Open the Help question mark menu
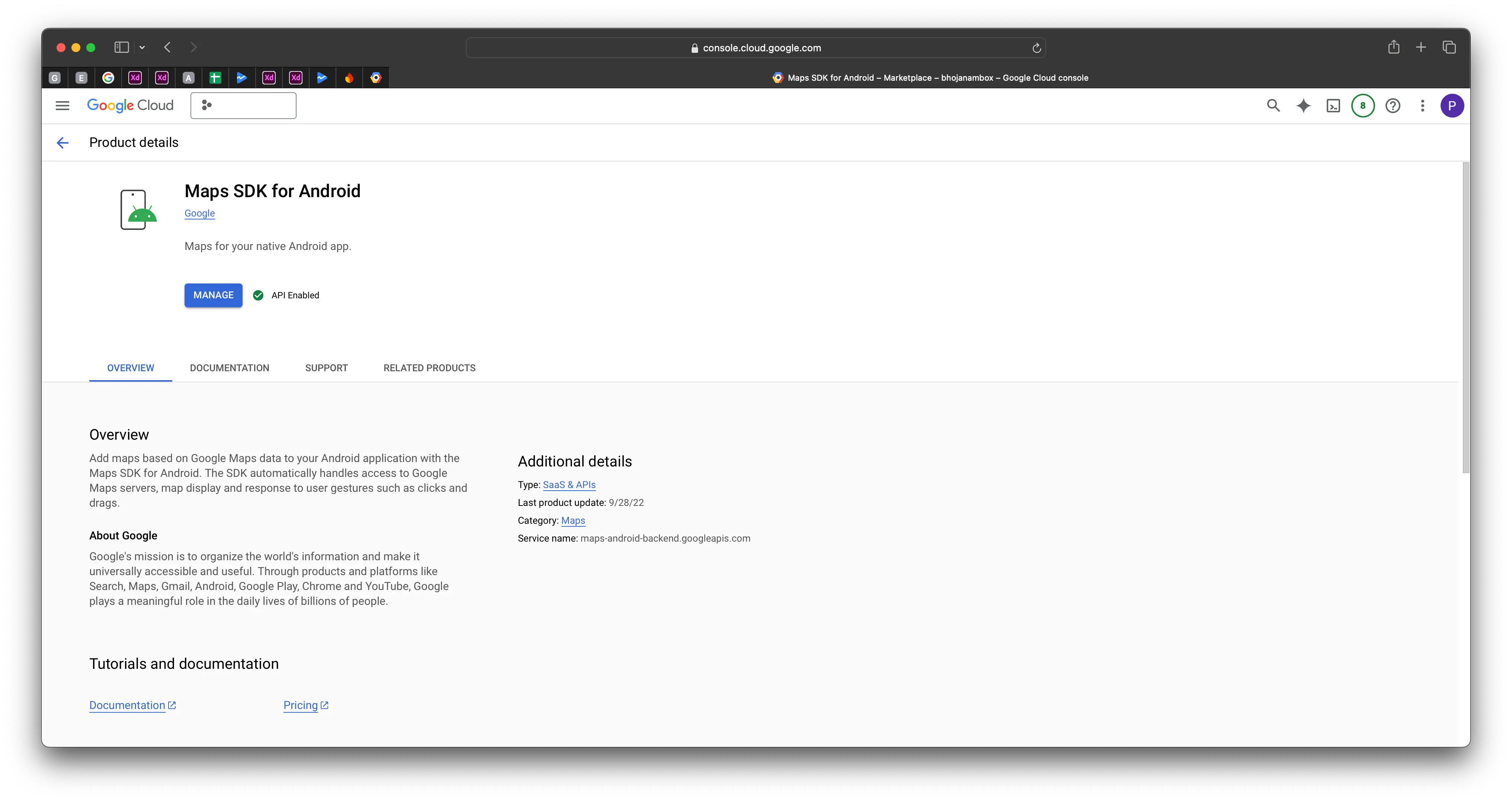The height and width of the screenshot is (802, 1512). coord(1393,106)
